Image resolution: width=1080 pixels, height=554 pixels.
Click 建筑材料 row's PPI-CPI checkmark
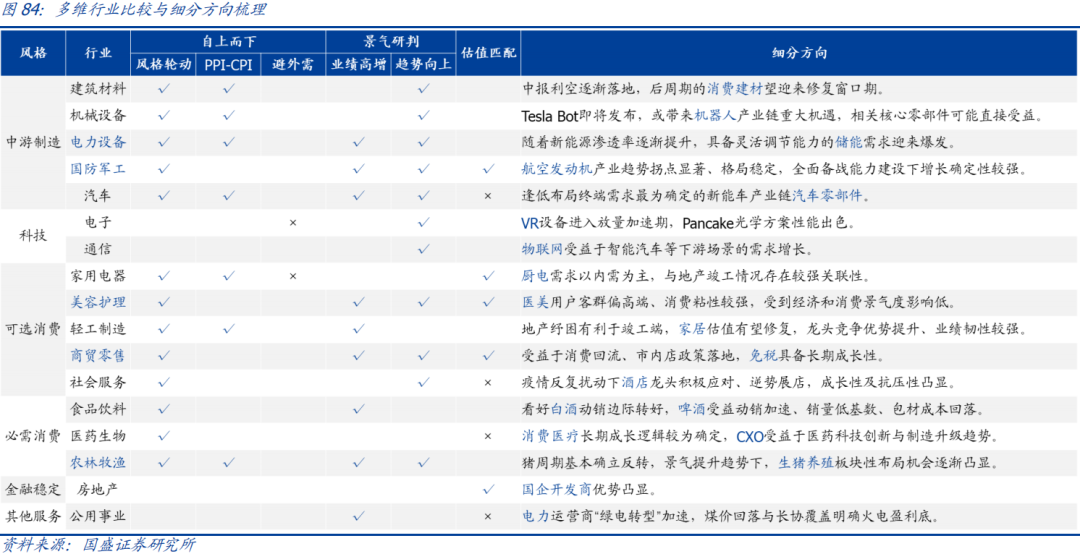228,89
